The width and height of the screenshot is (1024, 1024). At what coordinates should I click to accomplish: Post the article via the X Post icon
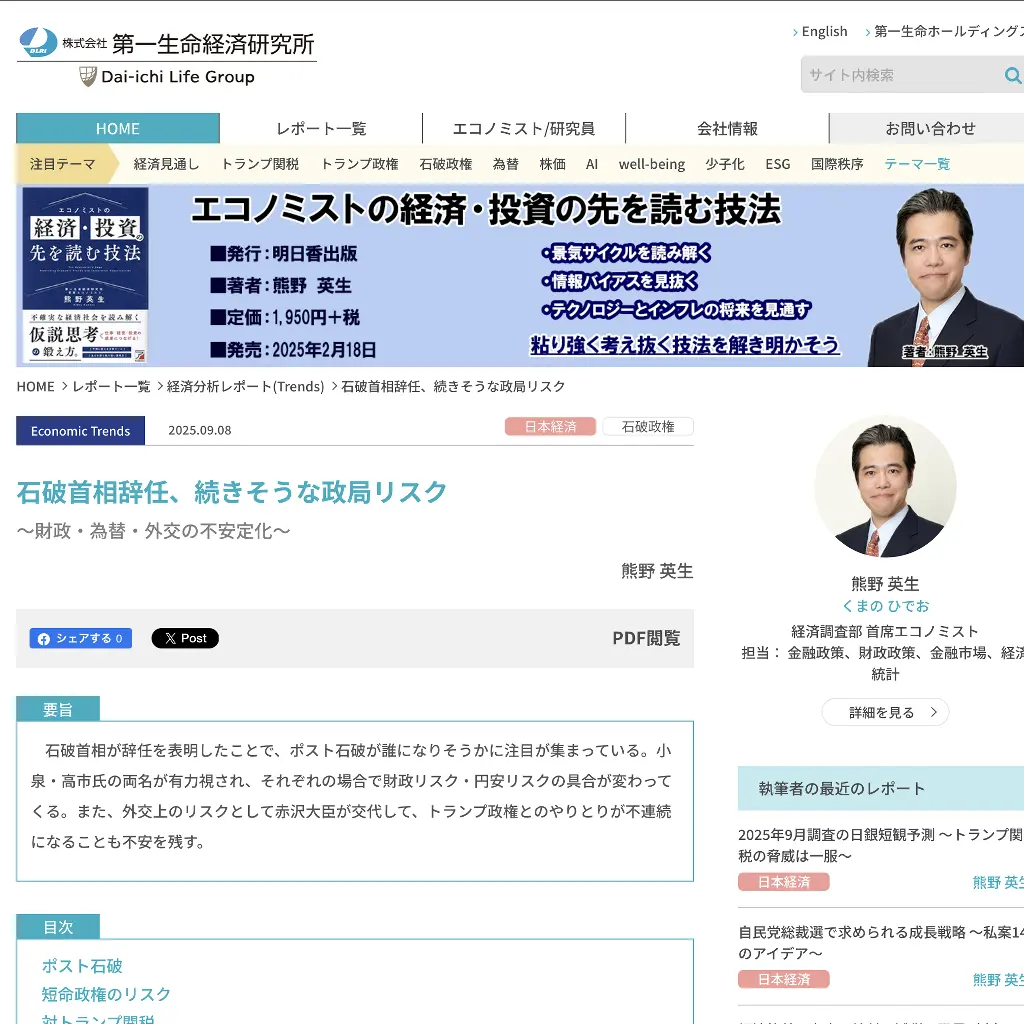pyautogui.click(x=185, y=638)
